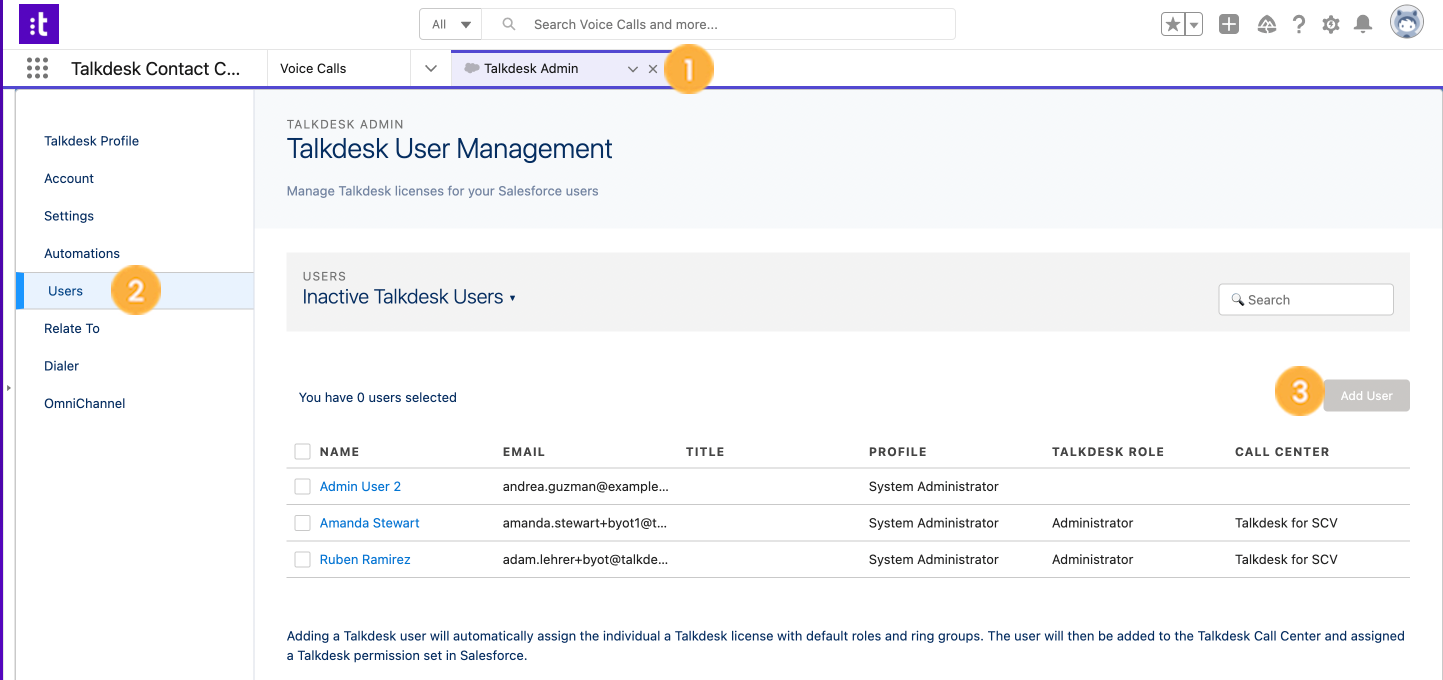Close the Talkdesk Admin tab

(653, 69)
